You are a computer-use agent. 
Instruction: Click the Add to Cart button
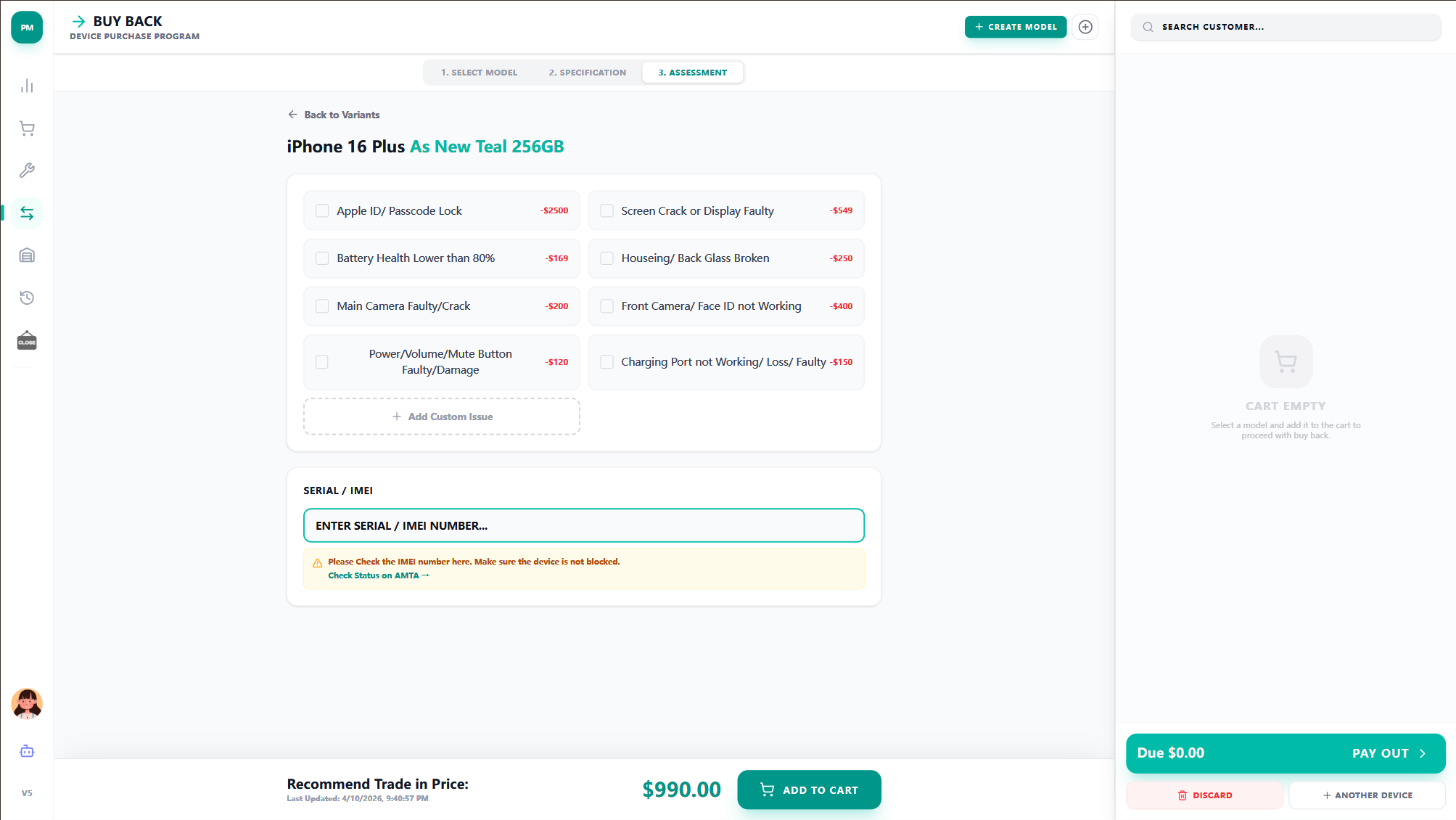coord(809,790)
